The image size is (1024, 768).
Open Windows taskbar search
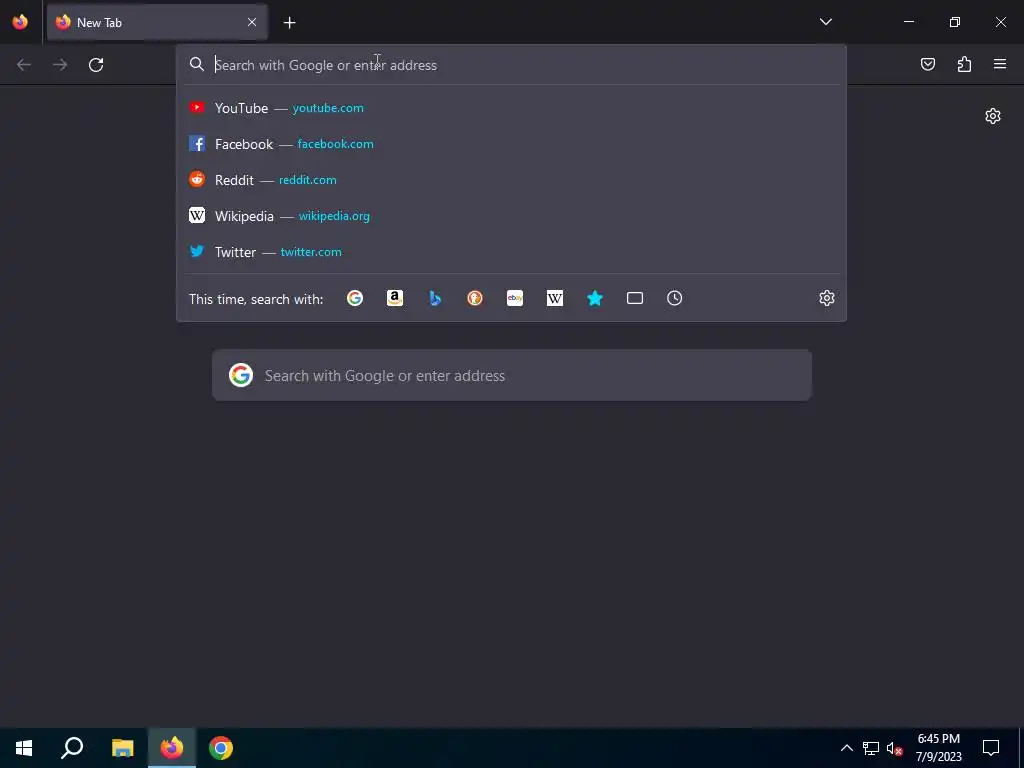(72, 748)
